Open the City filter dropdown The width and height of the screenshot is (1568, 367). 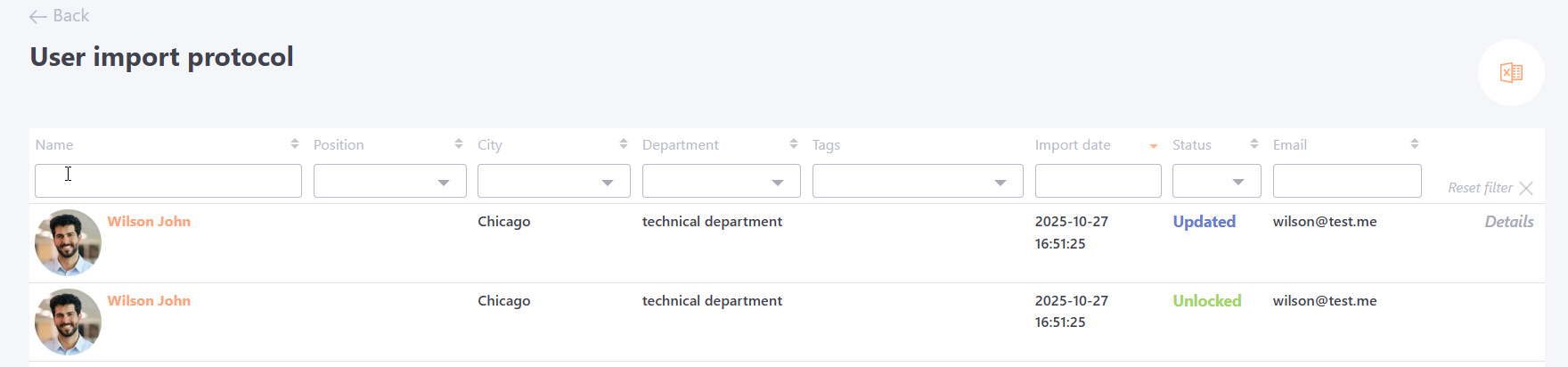coord(554,182)
